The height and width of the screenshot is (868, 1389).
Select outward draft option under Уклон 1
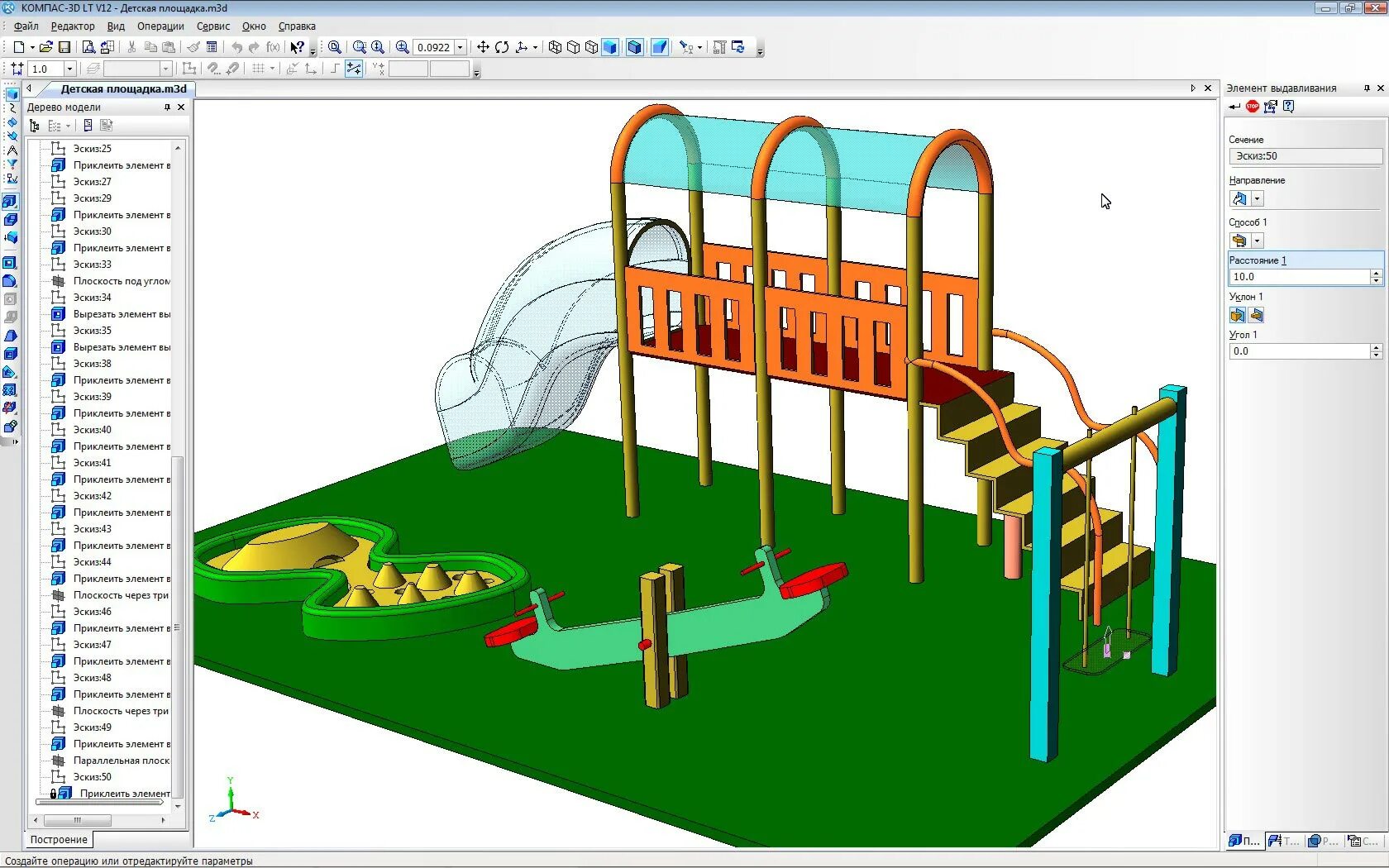(x=1238, y=315)
